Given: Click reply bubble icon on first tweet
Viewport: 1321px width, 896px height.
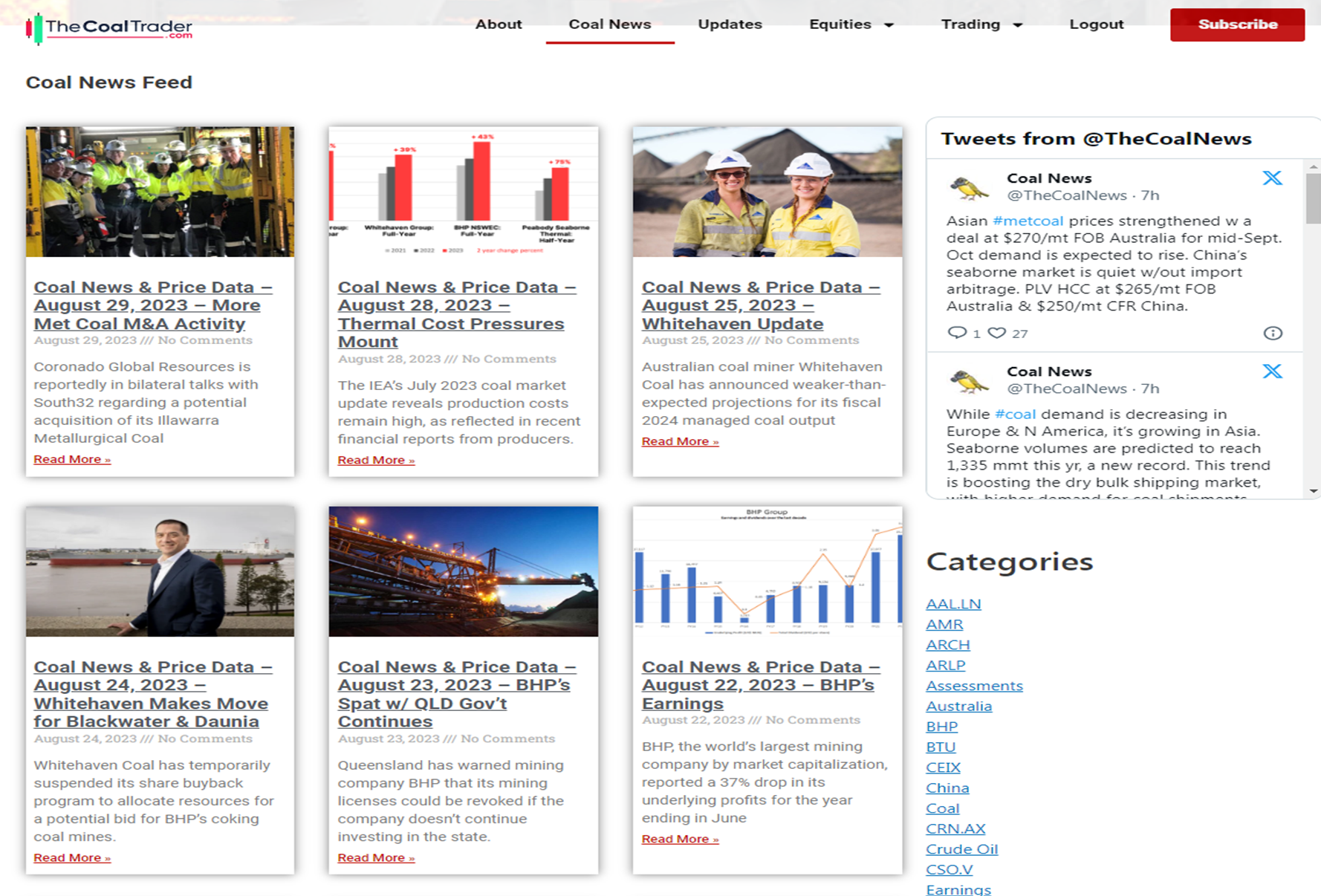Looking at the screenshot, I should click(x=957, y=333).
